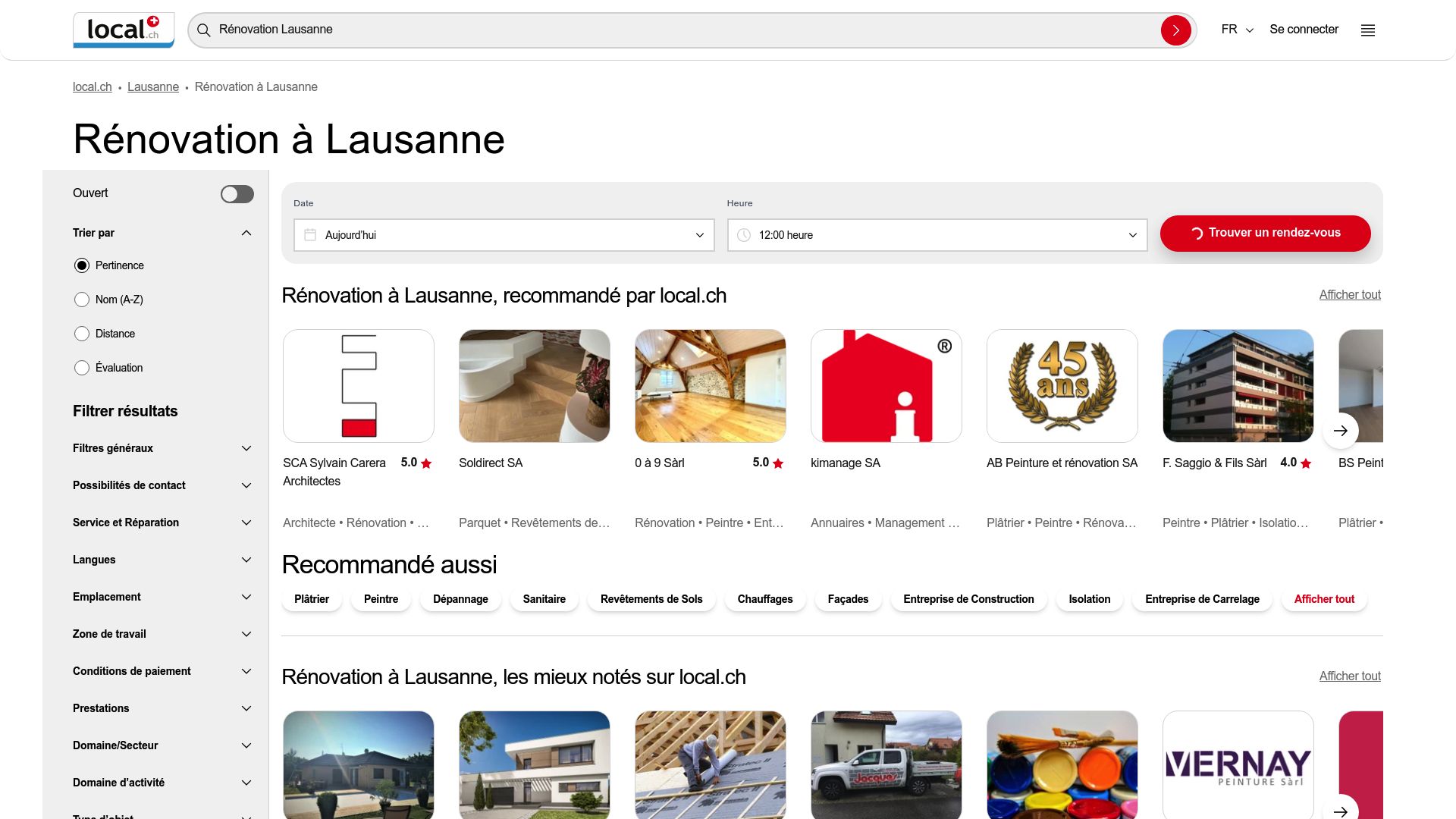
Task: Click the calendar icon in Date field
Action: [x=310, y=235]
